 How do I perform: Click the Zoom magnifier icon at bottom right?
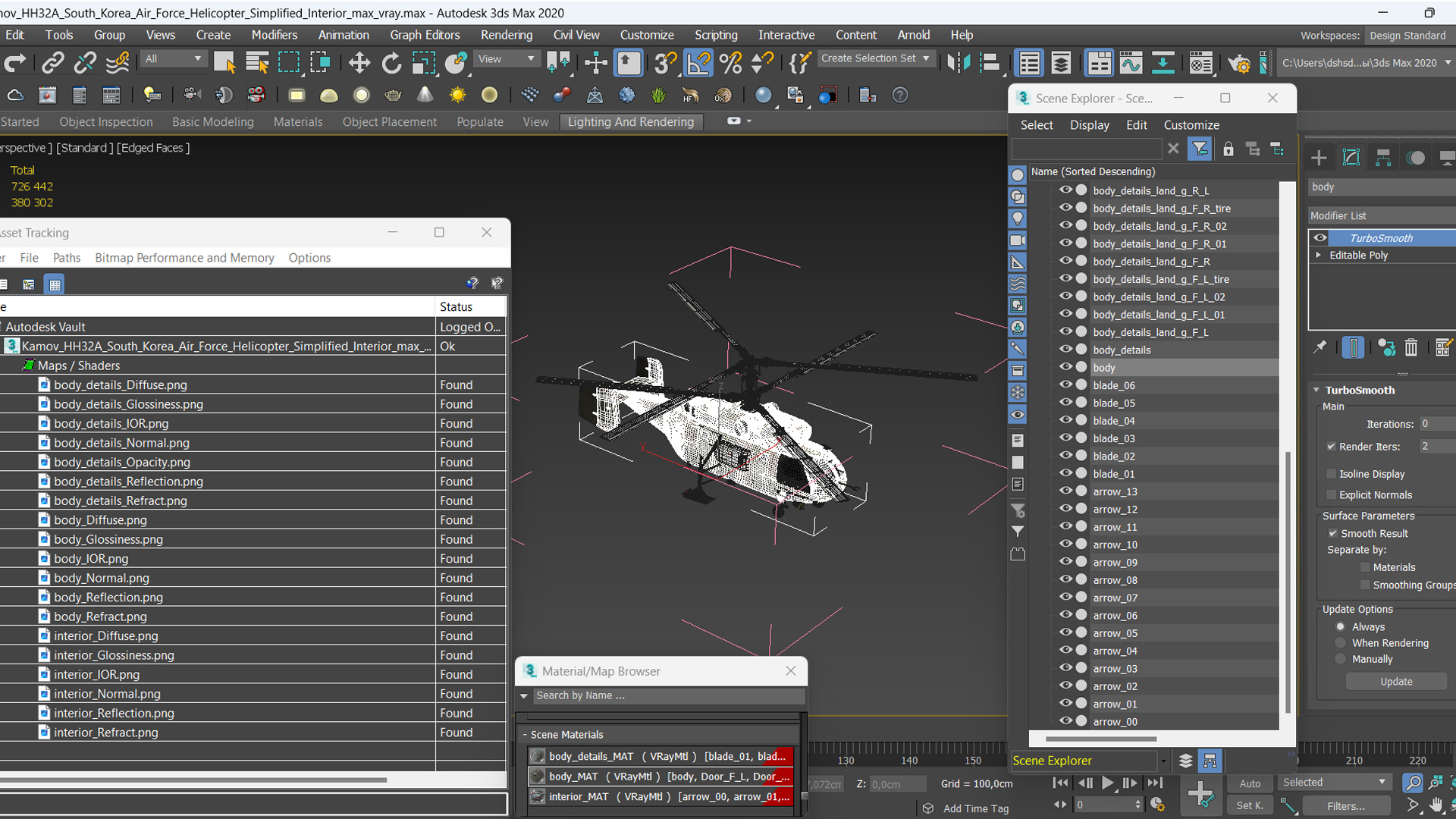[x=1412, y=783]
